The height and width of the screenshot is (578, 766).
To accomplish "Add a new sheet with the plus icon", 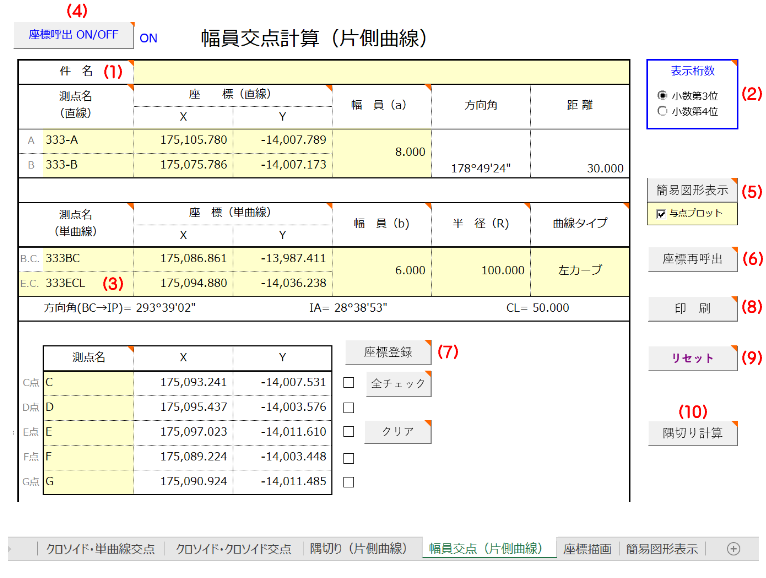I will click(733, 548).
